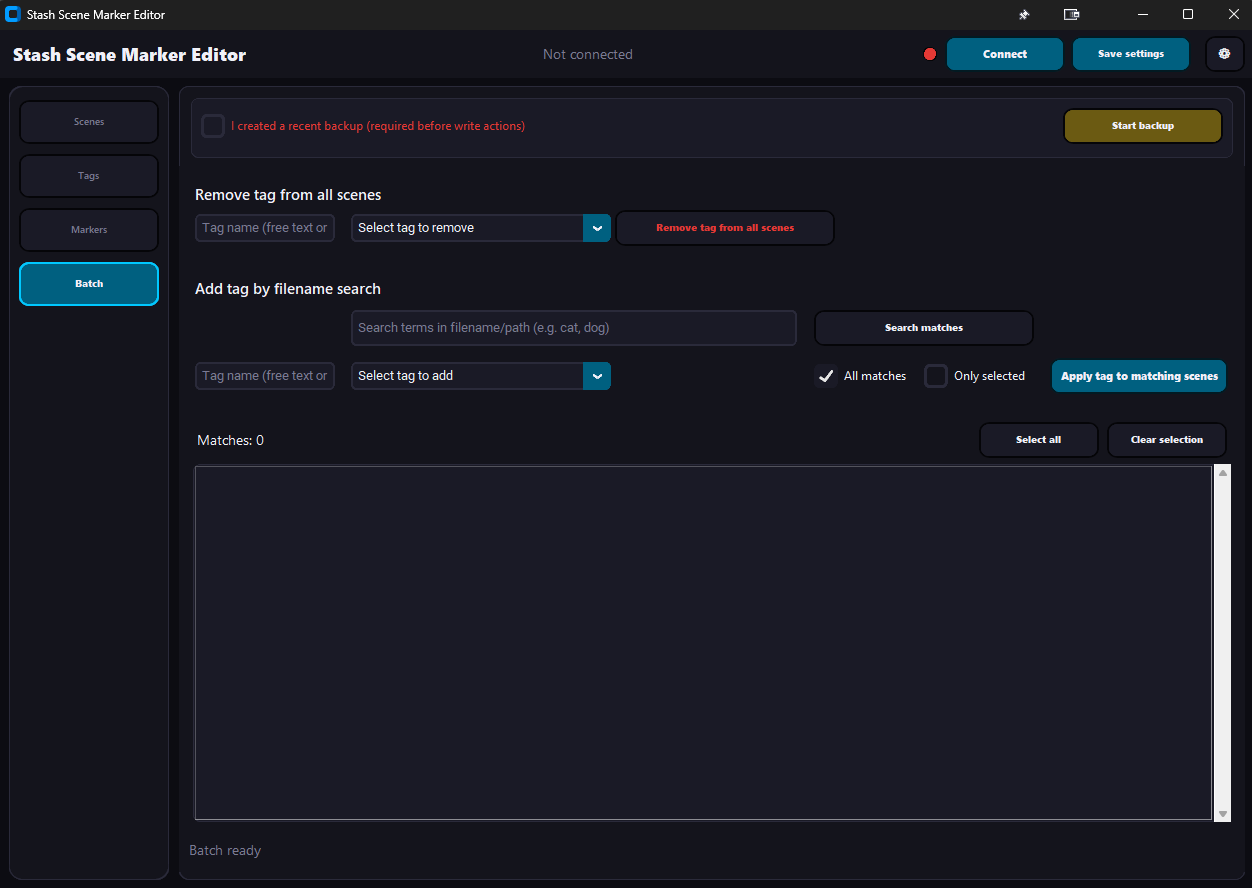Click the scrollbar up arrow in matches list
Viewport: 1252px width, 888px height.
tap(1222, 473)
